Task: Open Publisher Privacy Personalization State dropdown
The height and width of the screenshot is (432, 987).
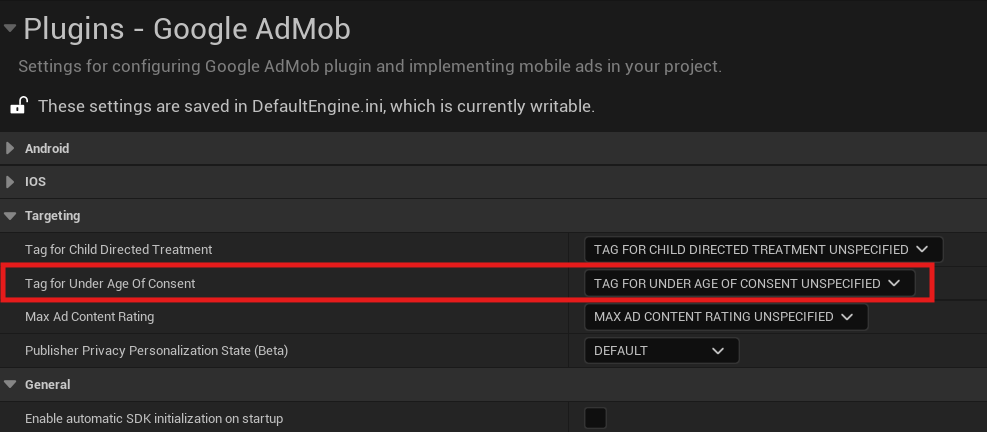Action: point(661,351)
